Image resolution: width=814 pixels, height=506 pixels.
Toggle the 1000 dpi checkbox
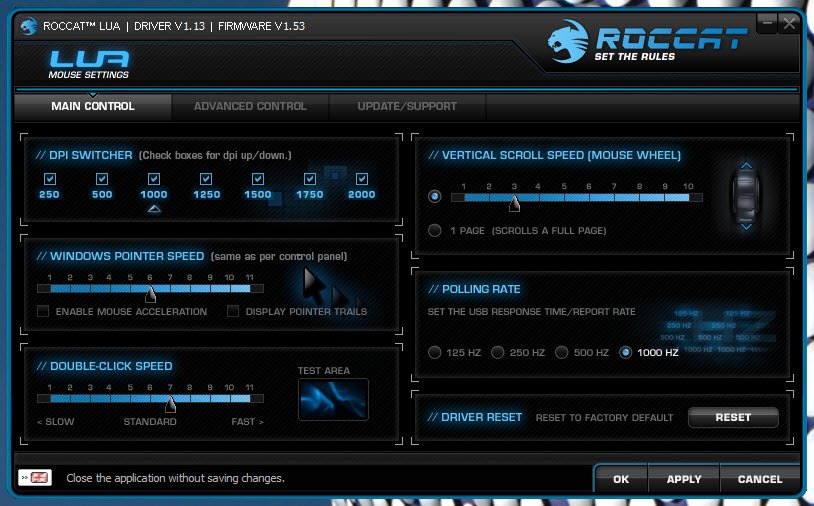click(154, 179)
